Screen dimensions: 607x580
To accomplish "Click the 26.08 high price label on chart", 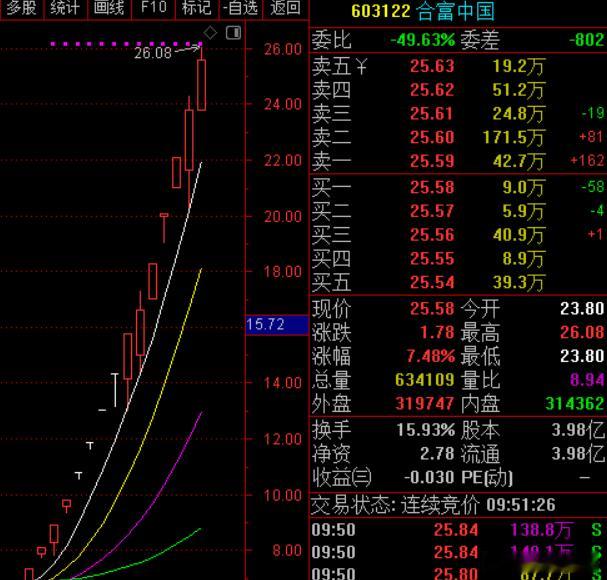I will click(x=153, y=53).
